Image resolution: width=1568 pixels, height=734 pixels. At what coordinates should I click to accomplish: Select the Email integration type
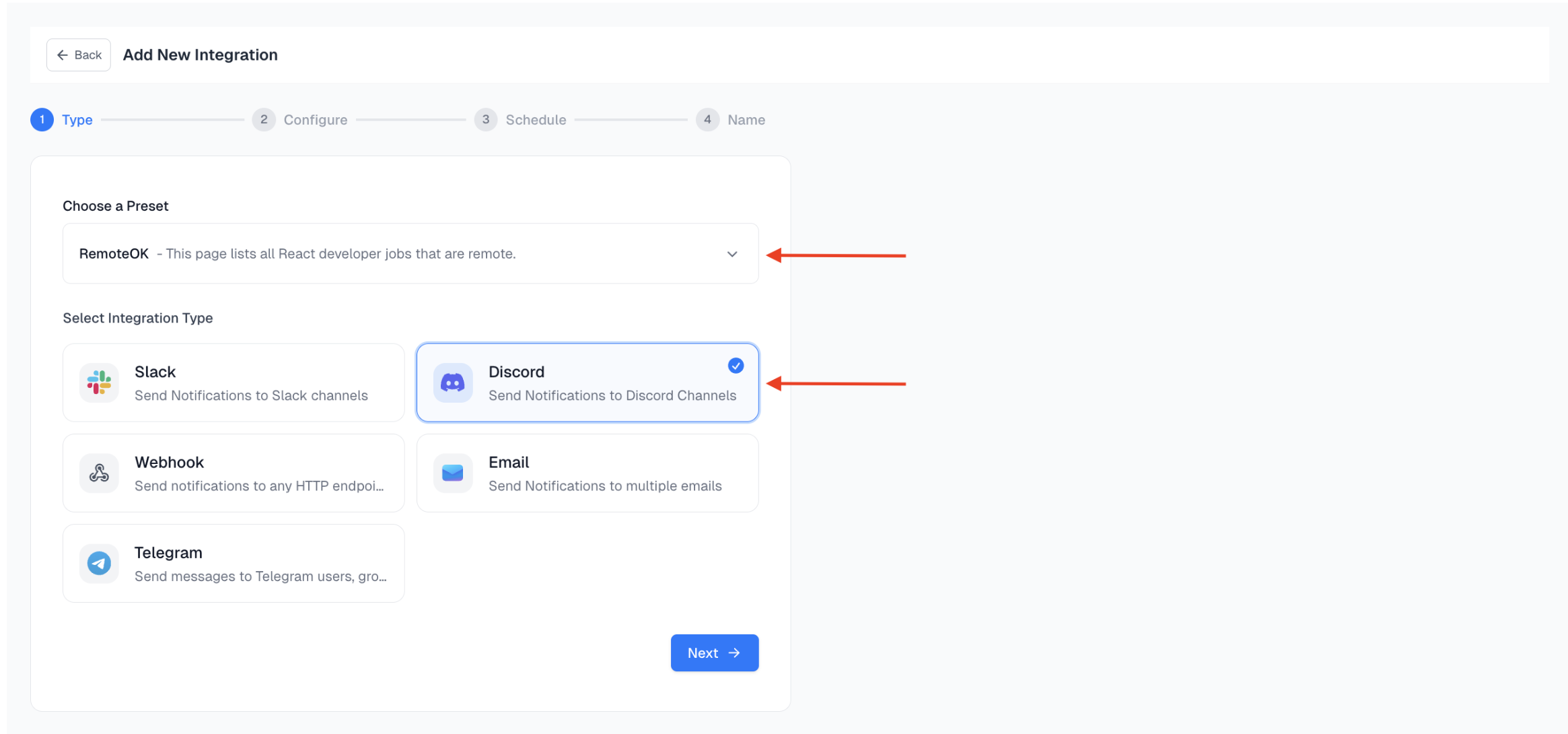pyautogui.click(x=587, y=473)
